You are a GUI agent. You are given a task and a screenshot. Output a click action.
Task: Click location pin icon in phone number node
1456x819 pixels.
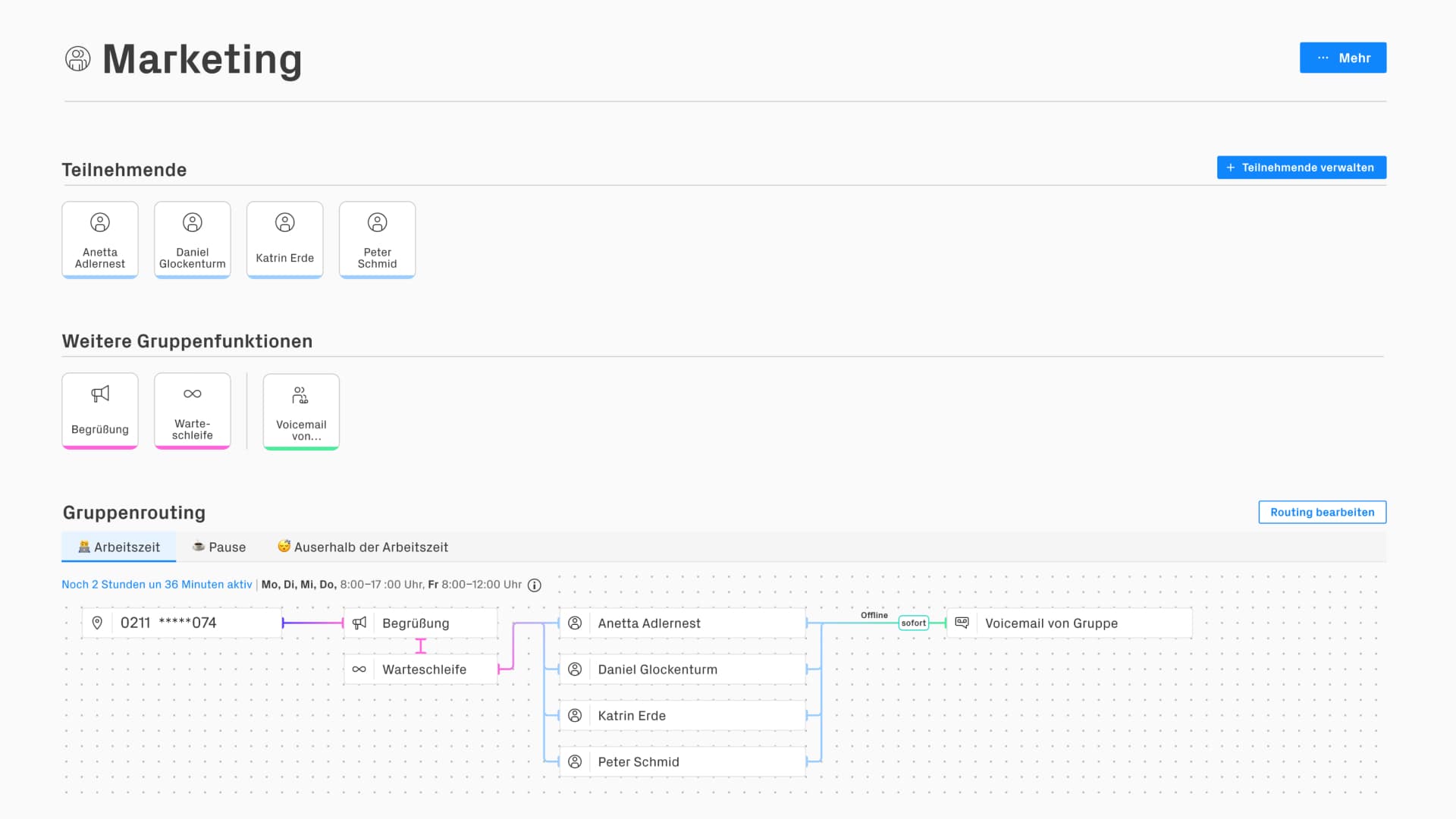97,623
